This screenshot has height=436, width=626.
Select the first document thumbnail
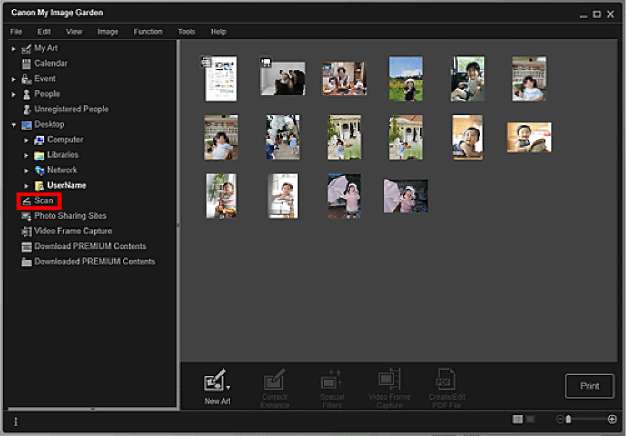point(220,78)
